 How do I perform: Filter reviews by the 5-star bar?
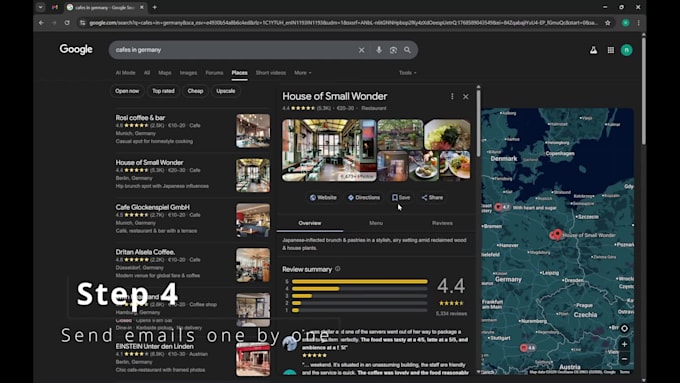click(x=360, y=282)
